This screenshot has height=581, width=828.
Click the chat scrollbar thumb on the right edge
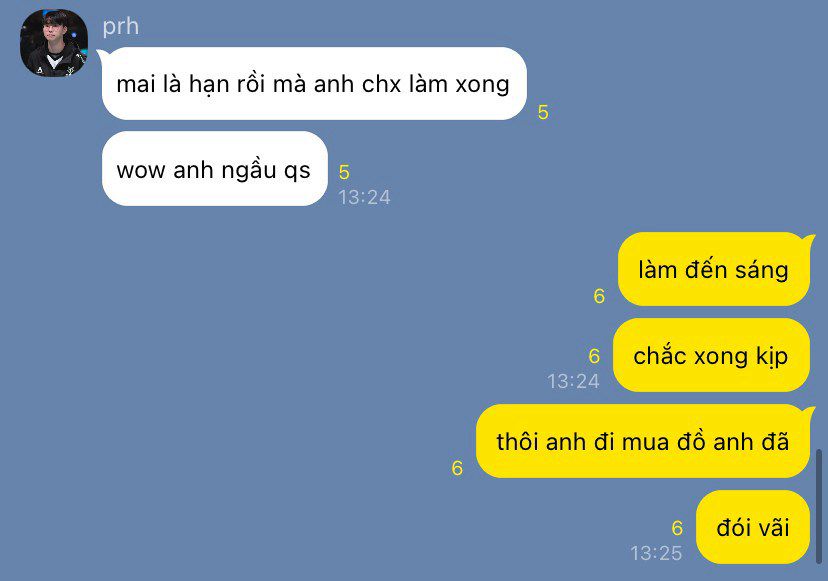click(x=819, y=506)
